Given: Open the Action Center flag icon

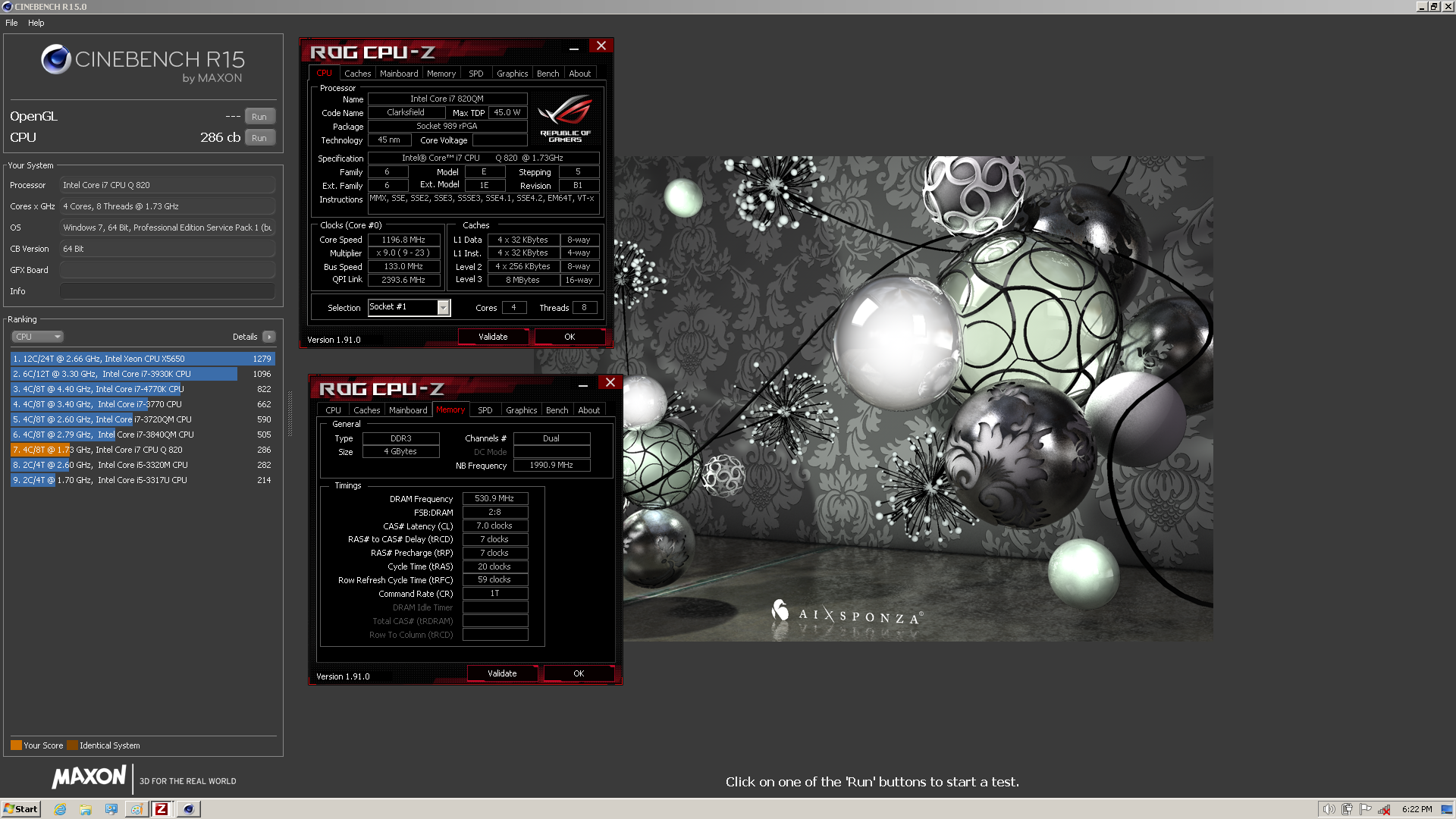Looking at the screenshot, I should (1366, 809).
